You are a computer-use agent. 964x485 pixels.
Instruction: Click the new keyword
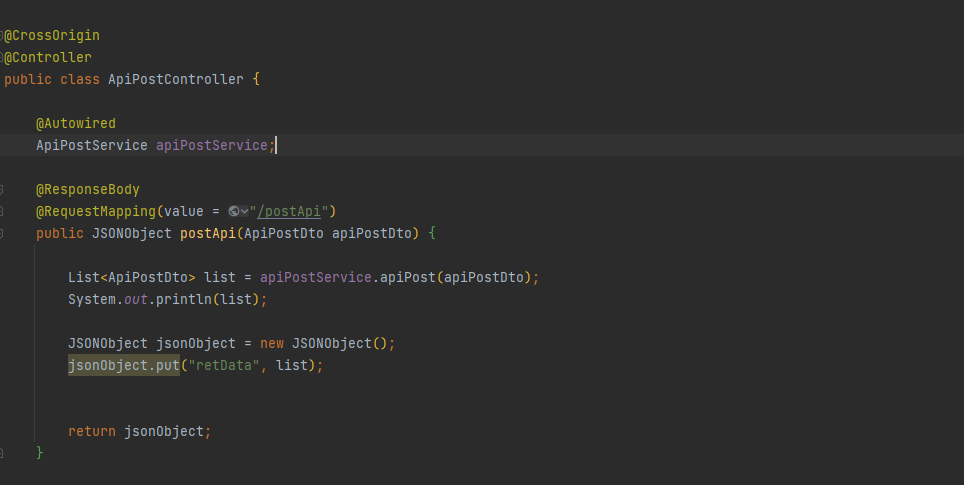point(272,344)
